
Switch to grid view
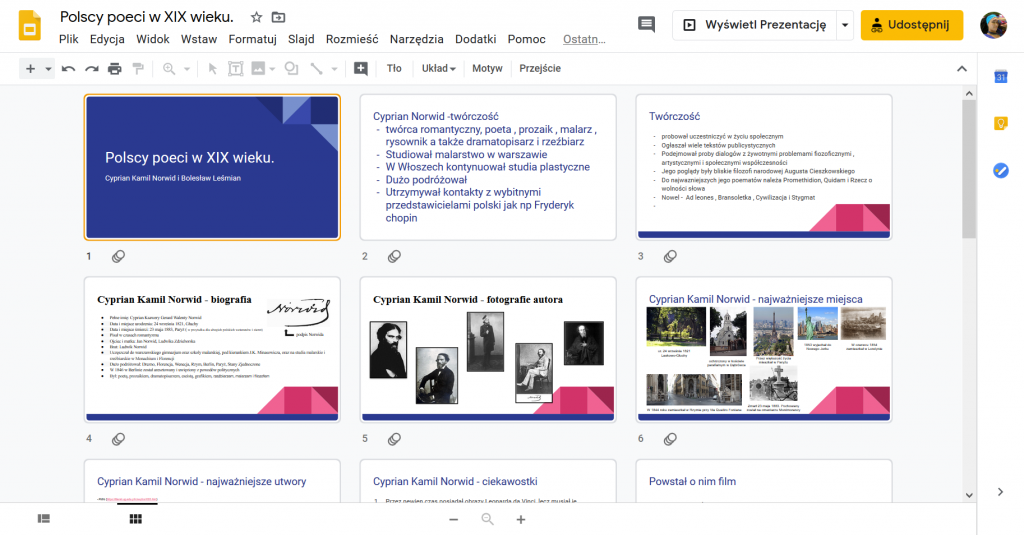(136, 519)
